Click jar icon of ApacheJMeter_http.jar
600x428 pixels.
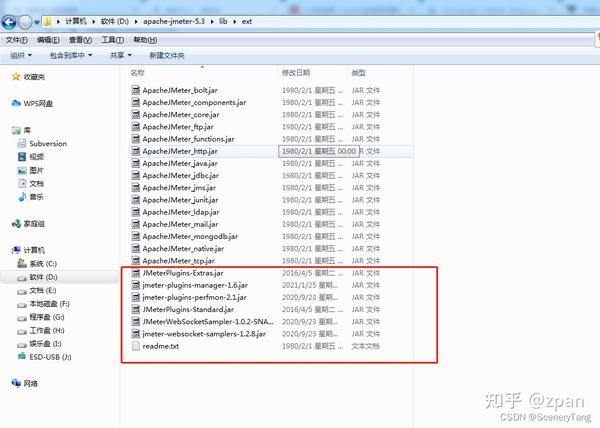(135, 151)
